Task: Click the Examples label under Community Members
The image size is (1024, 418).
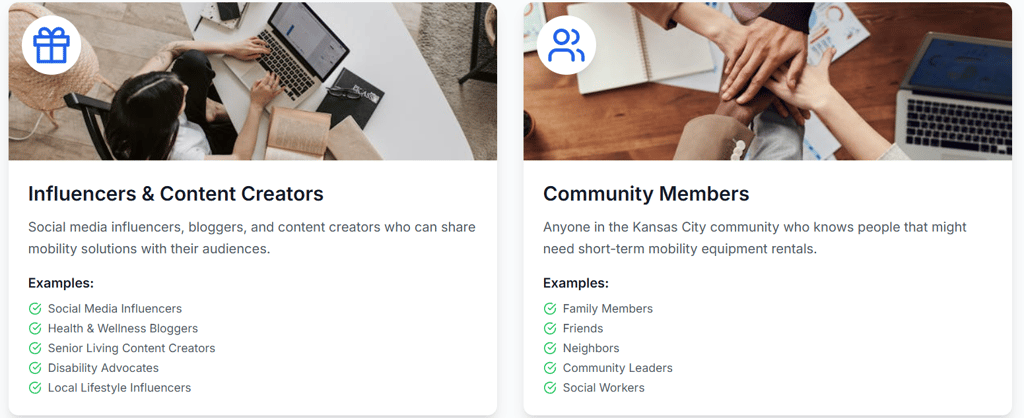Action: tap(576, 283)
